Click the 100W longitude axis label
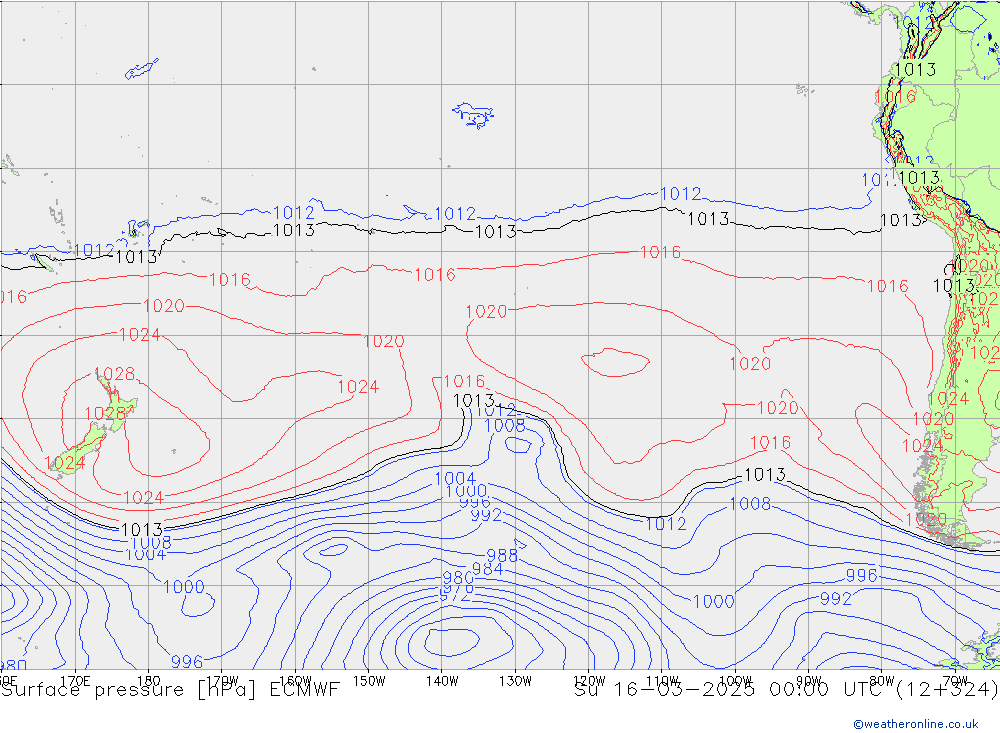This screenshot has width=1000, height=733. coord(735,681)
